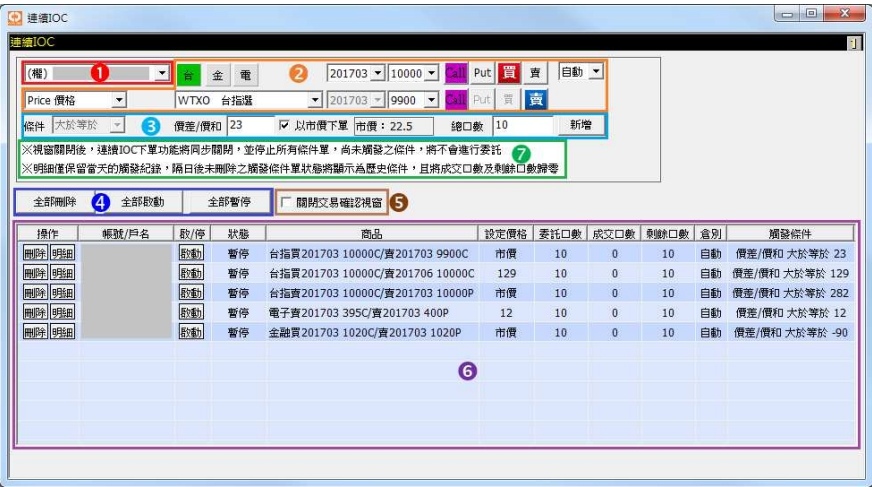Click 全部刪除 button
872x487 pixels.
pos(54,202)
